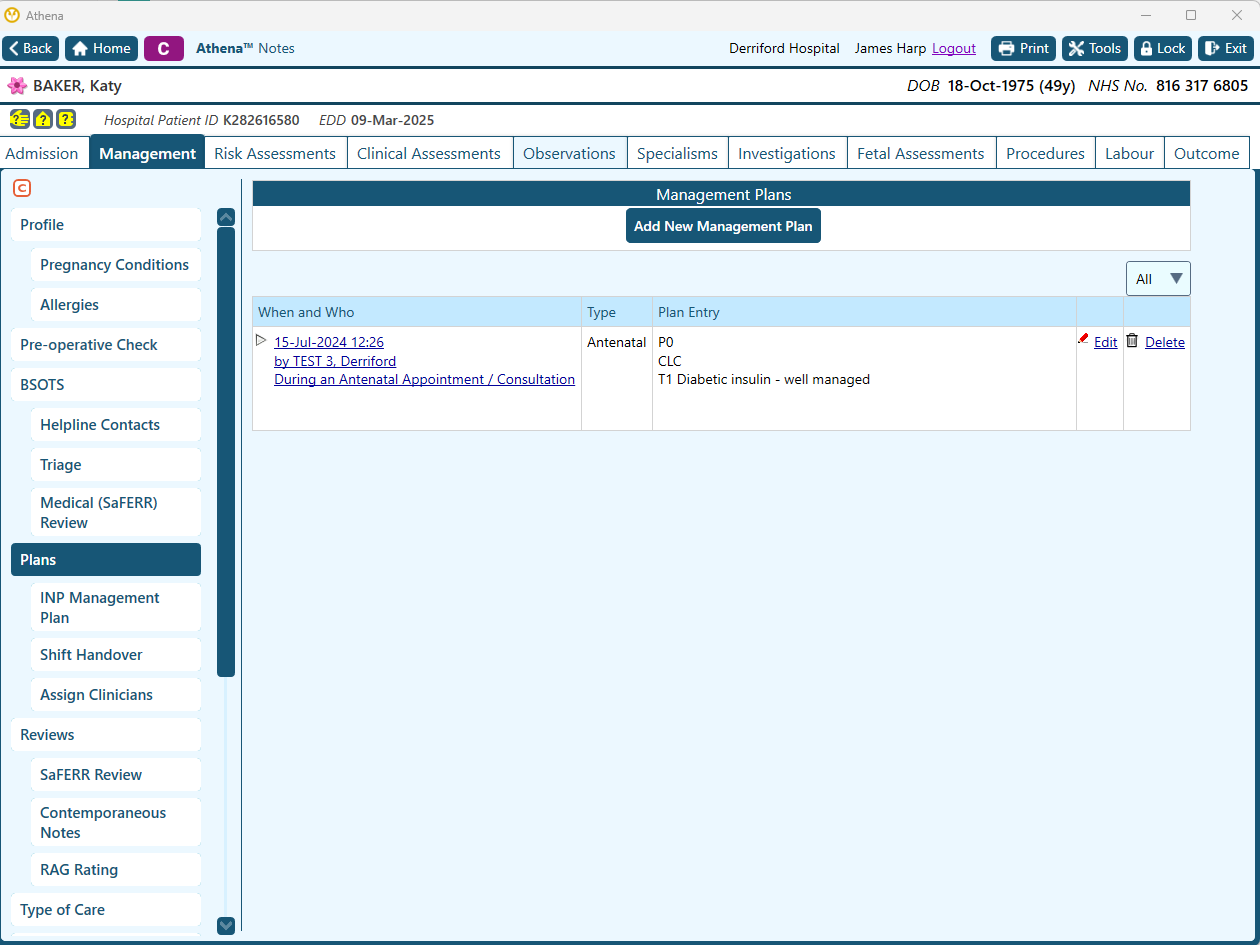Open the Labour tab
This screenshot has width=1260, height=945.
(x=1129, y=153)
